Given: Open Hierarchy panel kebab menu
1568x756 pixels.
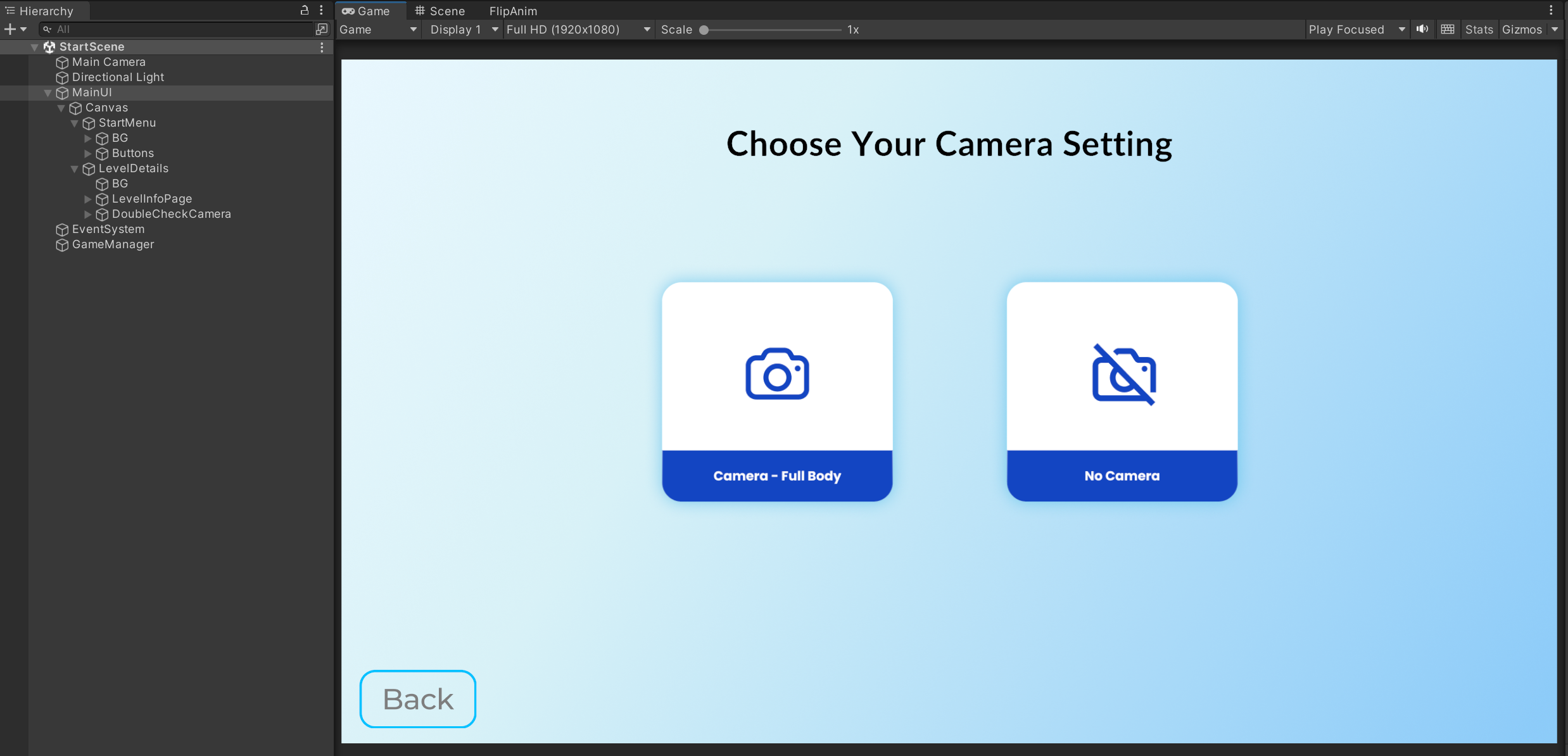Looking at the screenshot, I should point(322,10).
